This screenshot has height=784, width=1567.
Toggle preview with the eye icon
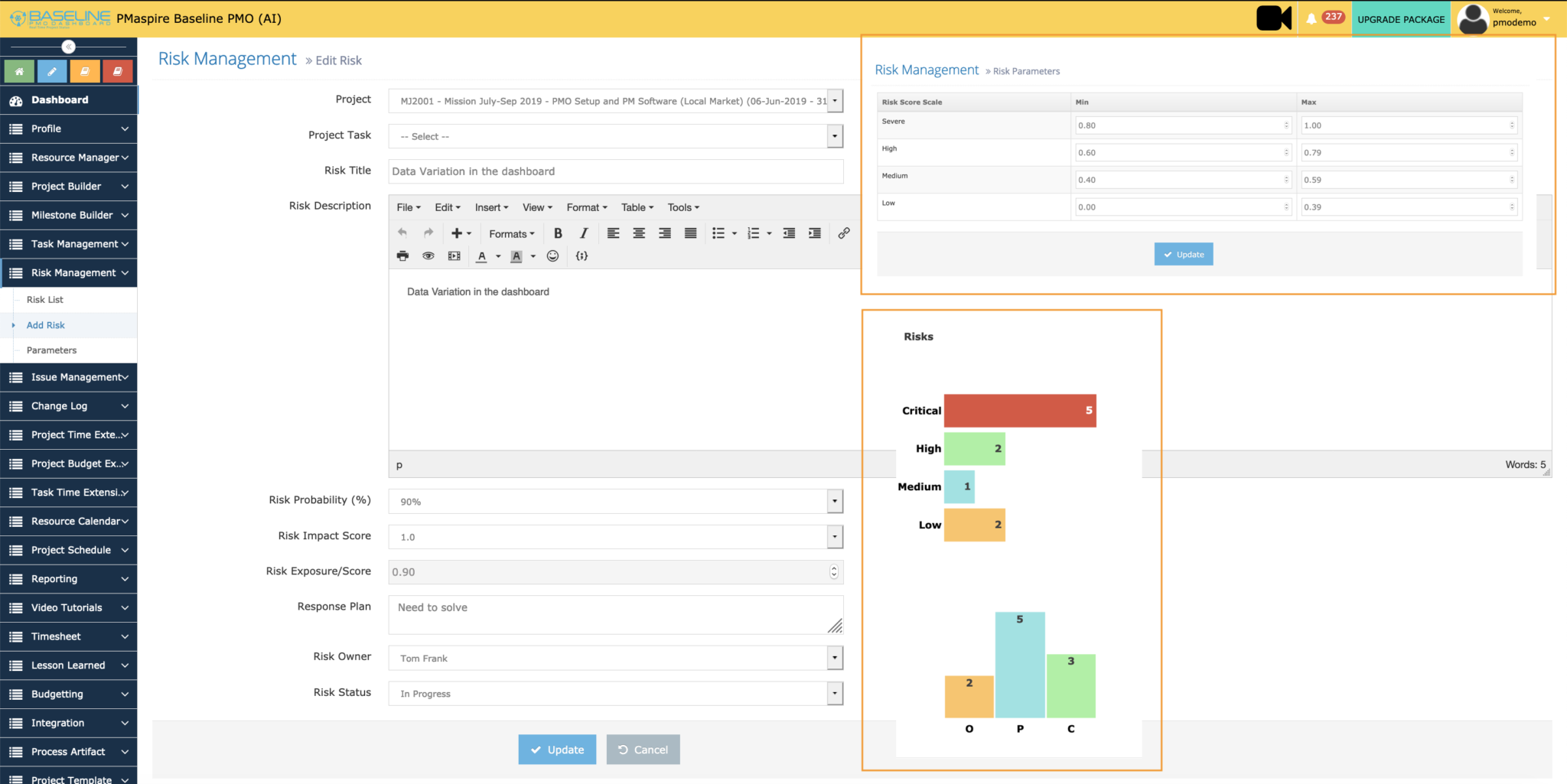[x=428, y=256]
